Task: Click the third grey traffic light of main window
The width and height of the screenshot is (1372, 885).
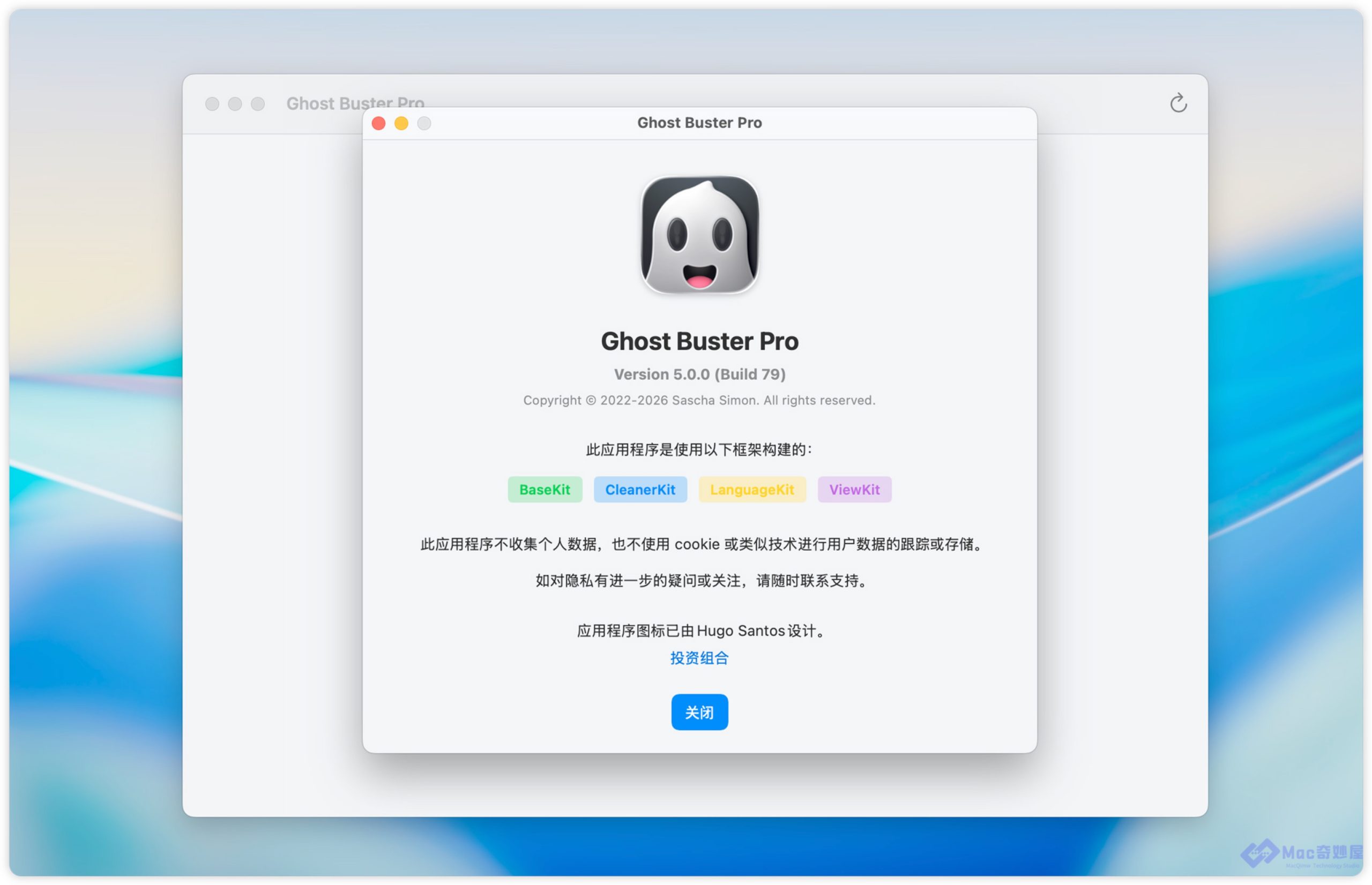Action: click(258, 104)
